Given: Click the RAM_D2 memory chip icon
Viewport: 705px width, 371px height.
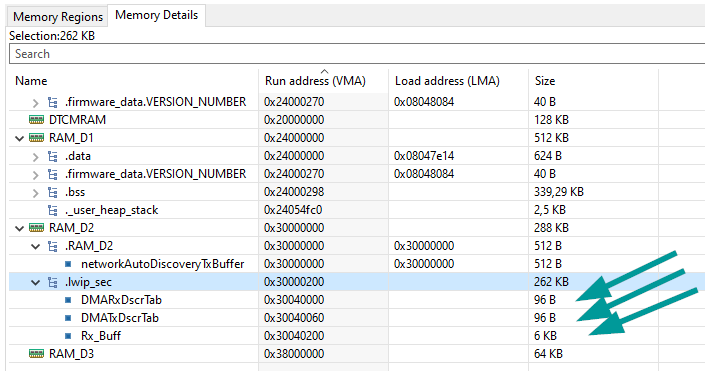Looking at the screenshot, I should click(36, 228).
